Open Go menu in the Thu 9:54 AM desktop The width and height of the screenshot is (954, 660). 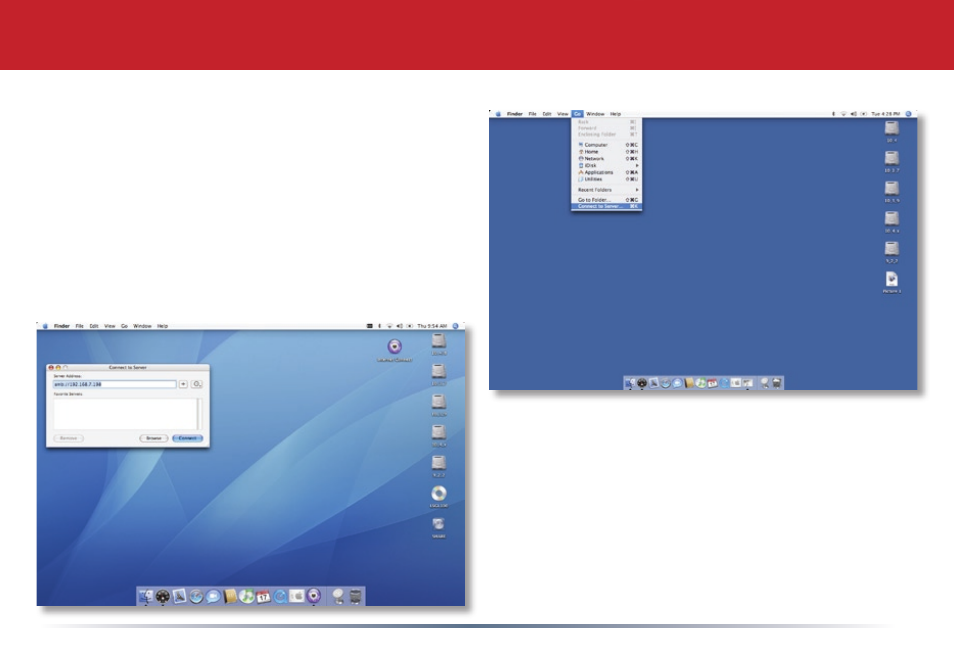[124, 326]
